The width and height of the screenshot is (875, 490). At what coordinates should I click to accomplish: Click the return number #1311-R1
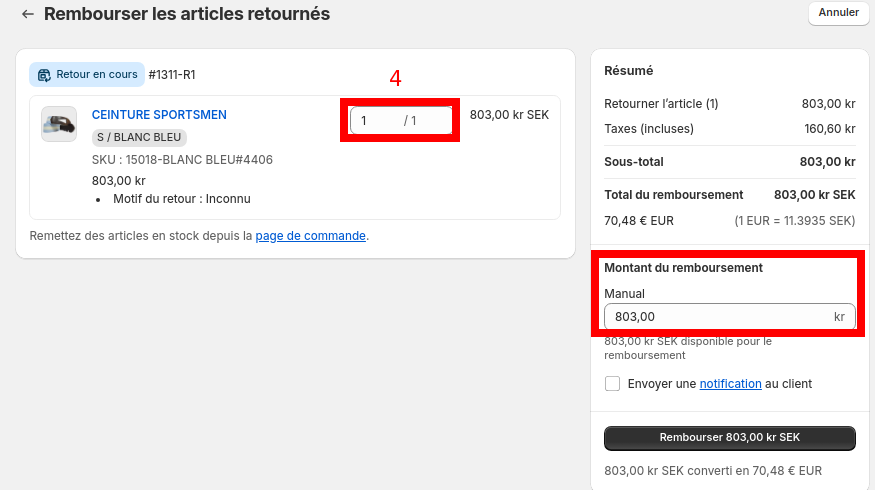(172, 74)
